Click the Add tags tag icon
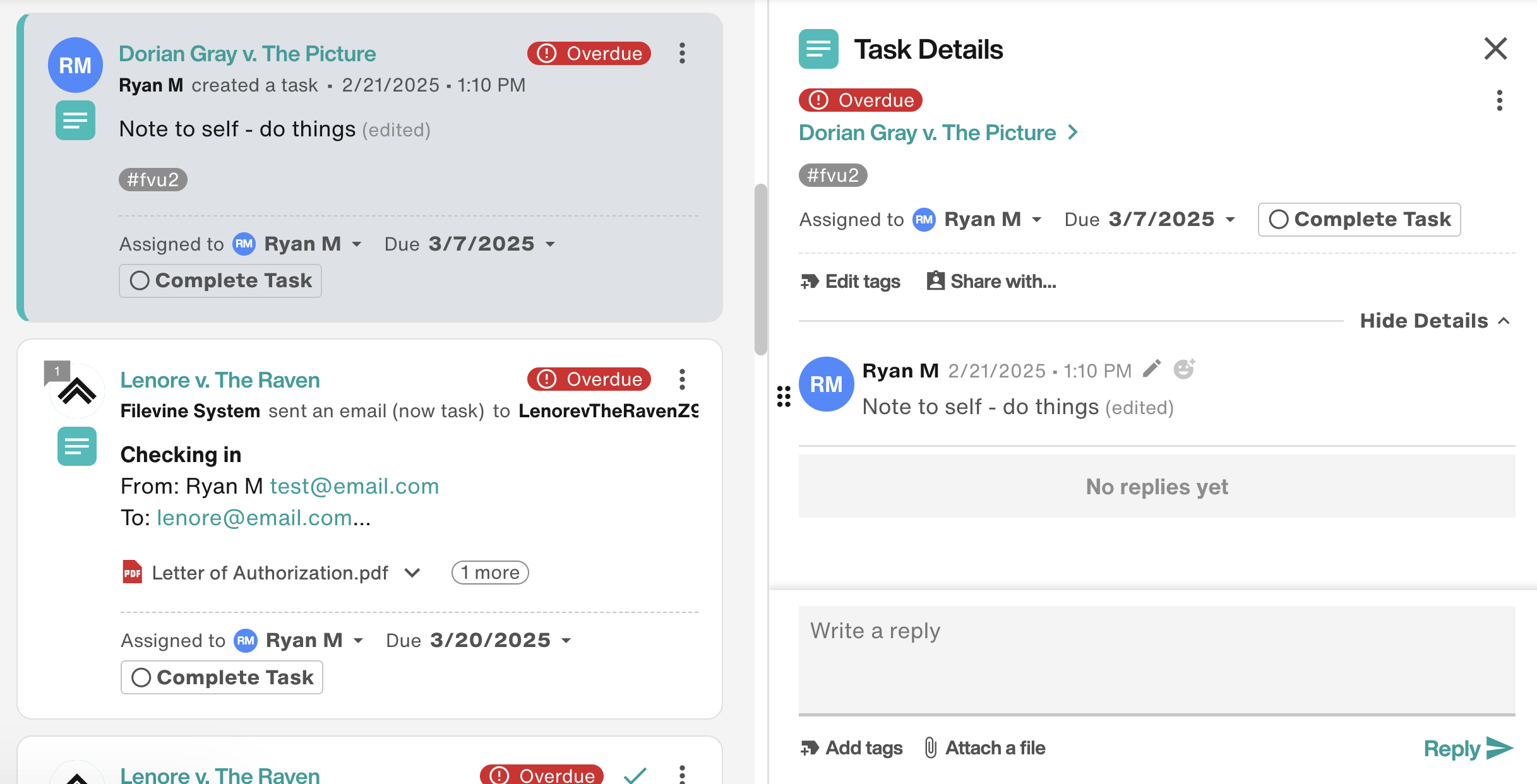 click(x=810, y=748)
